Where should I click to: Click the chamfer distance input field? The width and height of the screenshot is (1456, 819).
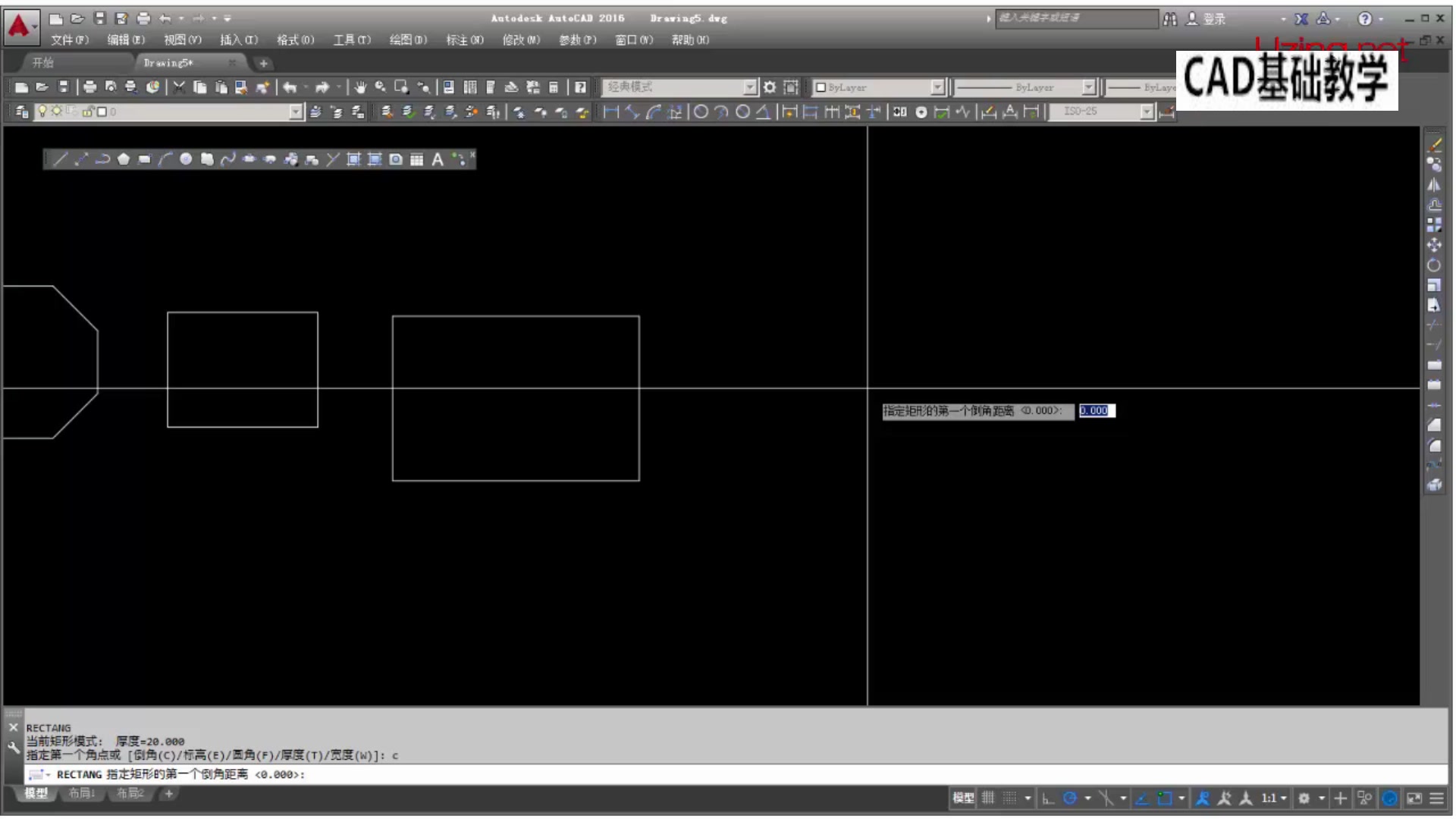pyautogui.click(x=1097, y=410)
